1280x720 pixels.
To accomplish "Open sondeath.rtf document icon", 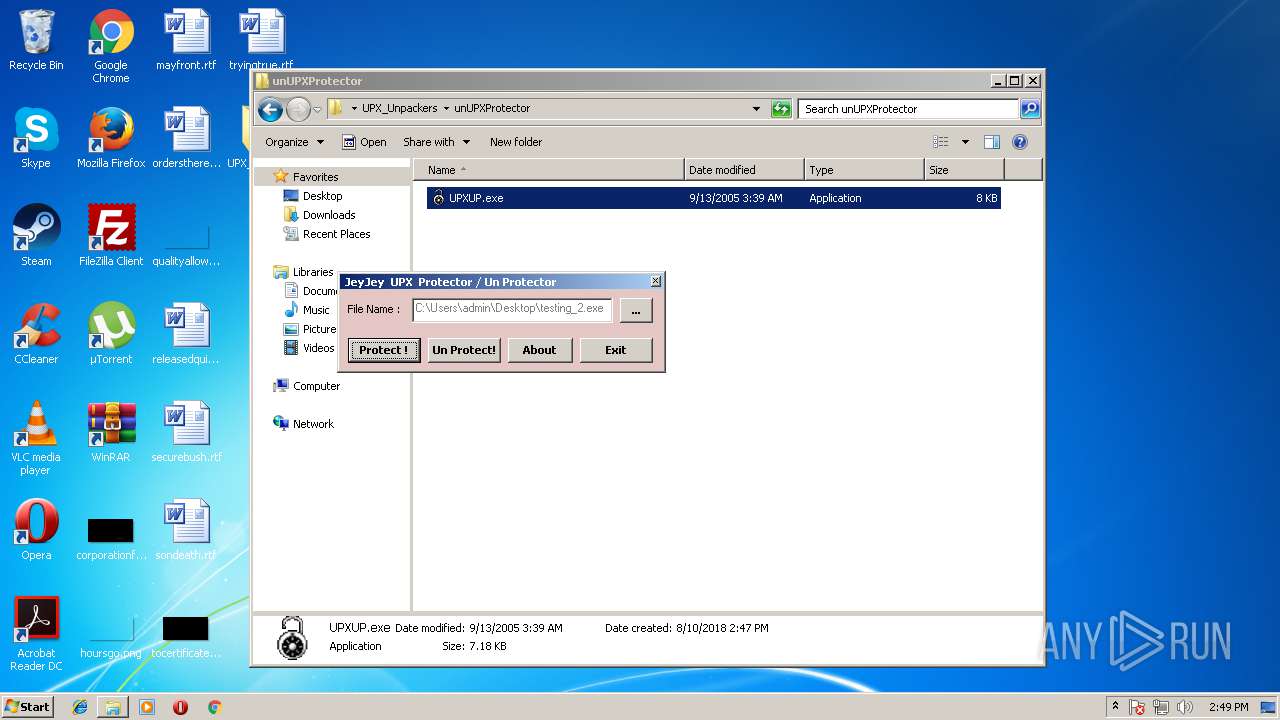I will click(x=186, y=531).
